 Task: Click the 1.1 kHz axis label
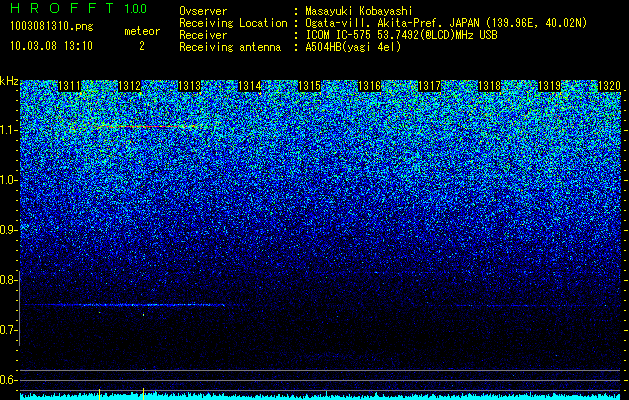pyautogui.click(x=8, y=130)
